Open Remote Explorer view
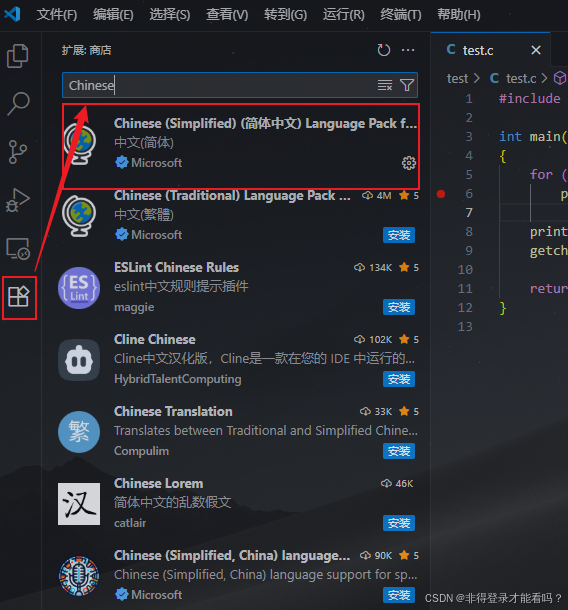 coord(18,248)
